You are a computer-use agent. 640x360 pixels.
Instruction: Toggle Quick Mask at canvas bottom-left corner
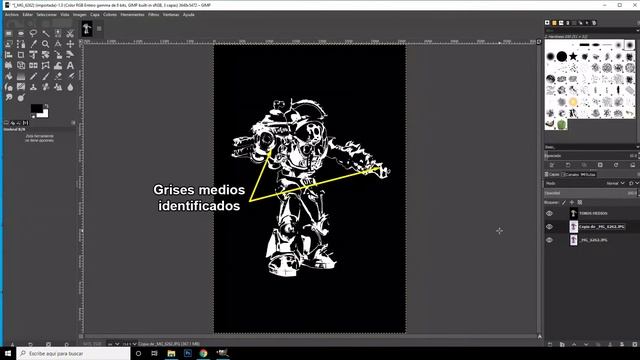pyautogui.click(x=81, y=337)
